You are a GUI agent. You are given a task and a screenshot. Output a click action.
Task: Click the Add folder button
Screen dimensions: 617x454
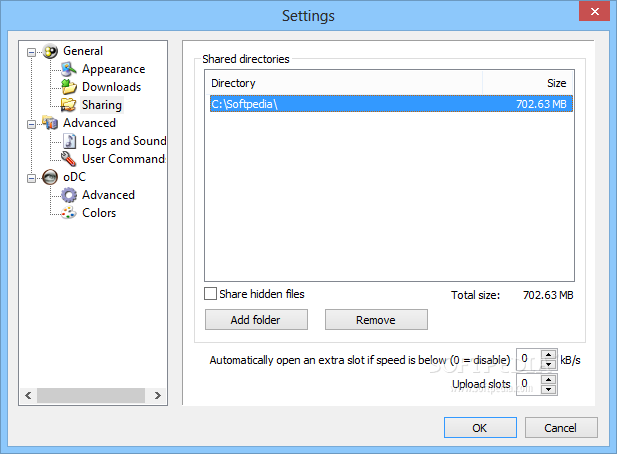pyautogui.click(x=256, y=319)
